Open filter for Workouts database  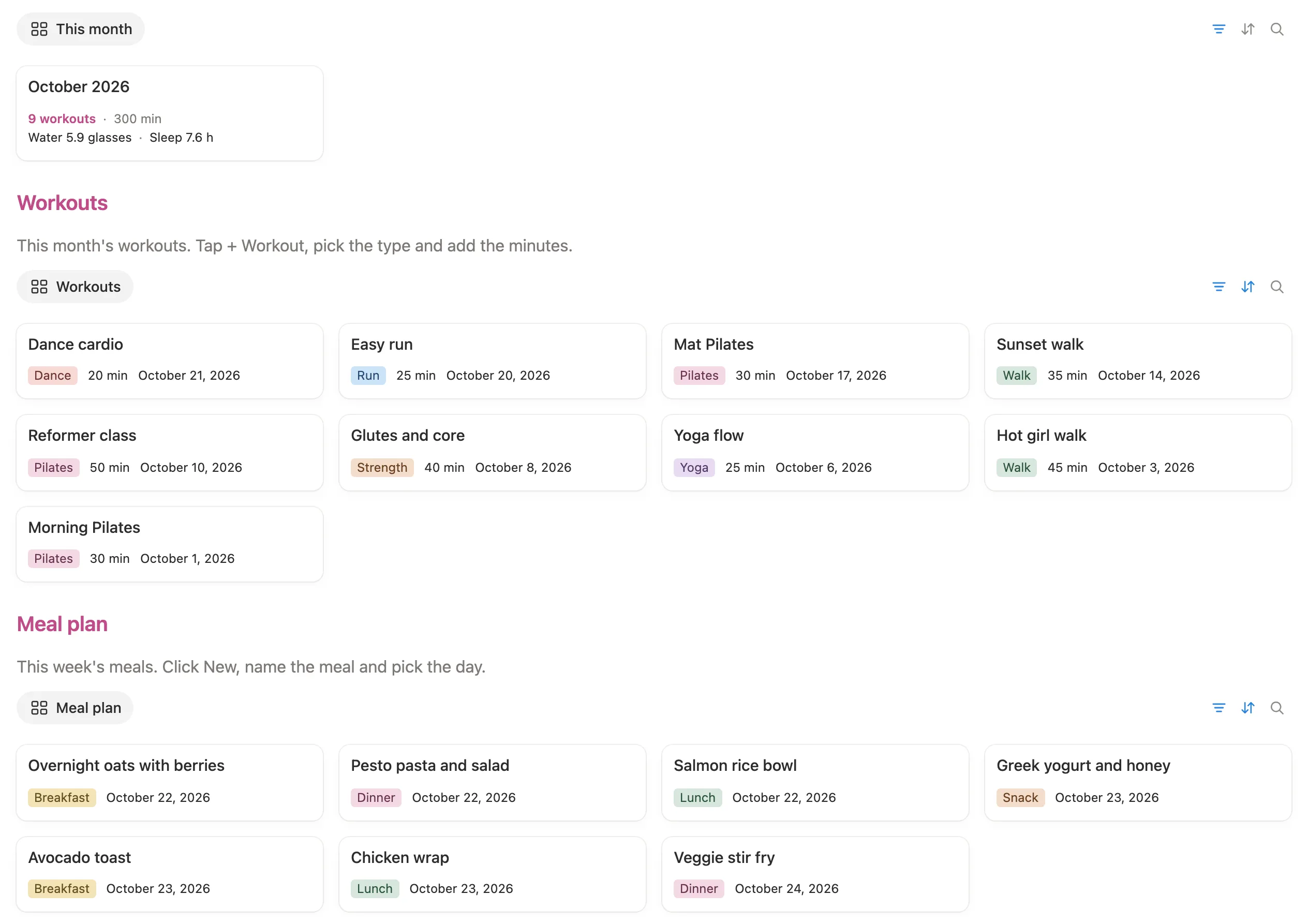click(x=1218, y=287)
